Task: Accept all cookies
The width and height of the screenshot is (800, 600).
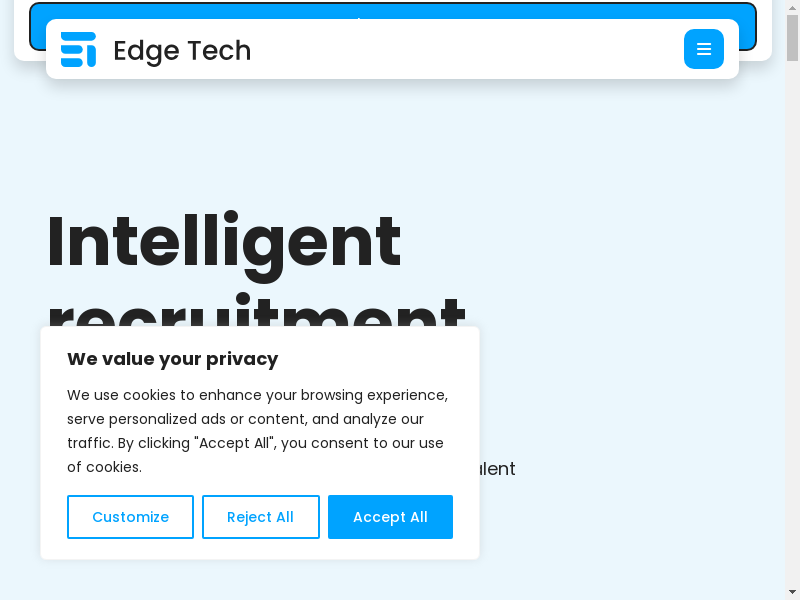Action: [390, 517]
